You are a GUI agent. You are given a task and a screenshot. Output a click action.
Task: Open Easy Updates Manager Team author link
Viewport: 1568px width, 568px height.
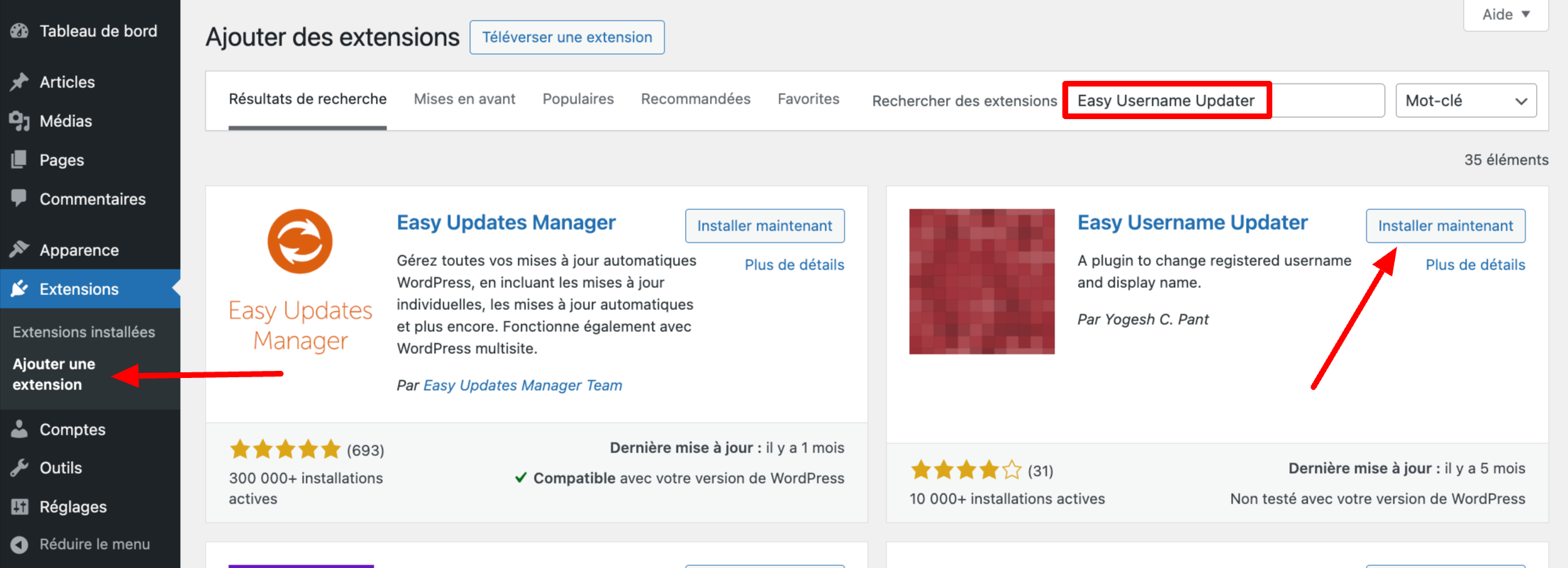tap(523, 385)
